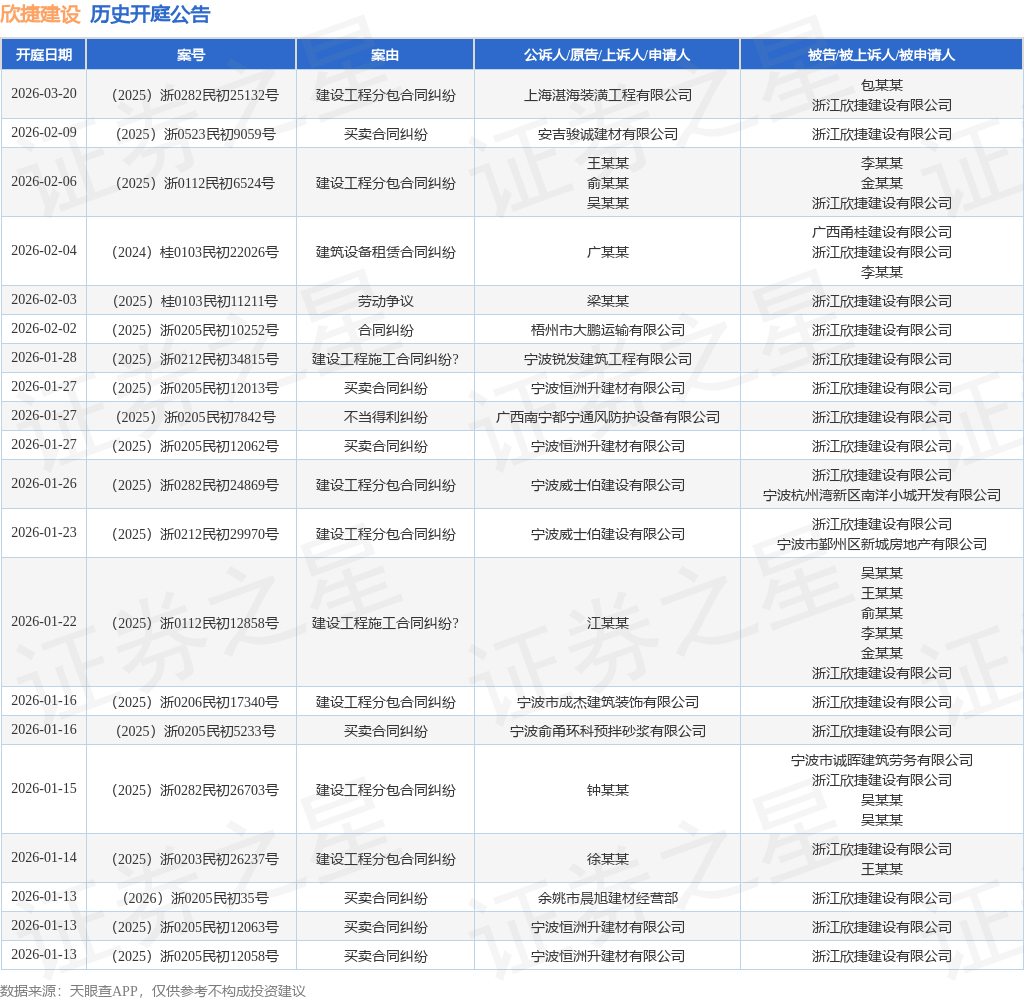The image size is (1024, 1000).
Task: Select date cell 2026-01-15
Action: [44, 789]
